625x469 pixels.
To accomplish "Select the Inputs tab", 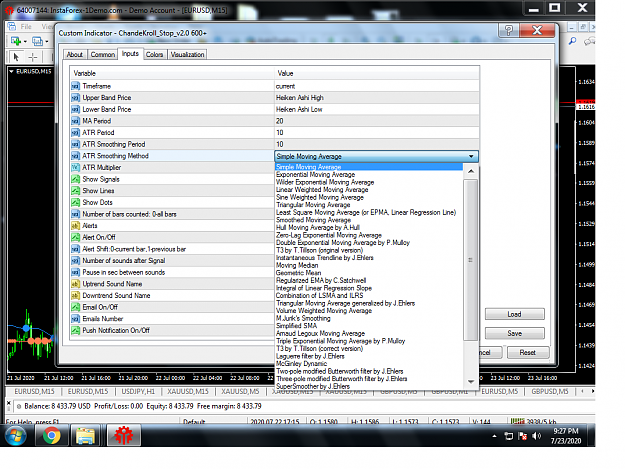I will click(x=130, y=53).
